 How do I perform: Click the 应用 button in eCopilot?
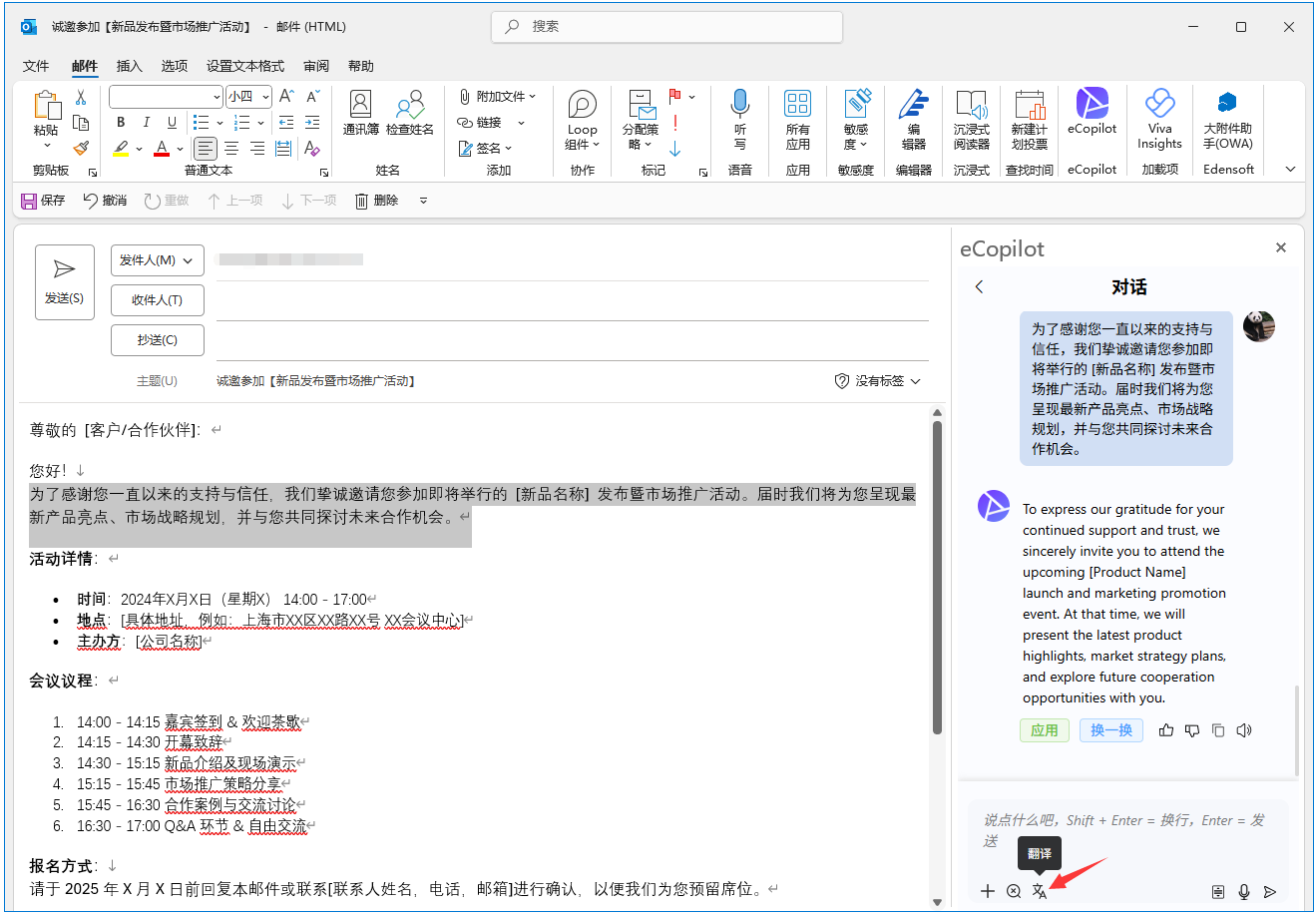point(1044,730)
